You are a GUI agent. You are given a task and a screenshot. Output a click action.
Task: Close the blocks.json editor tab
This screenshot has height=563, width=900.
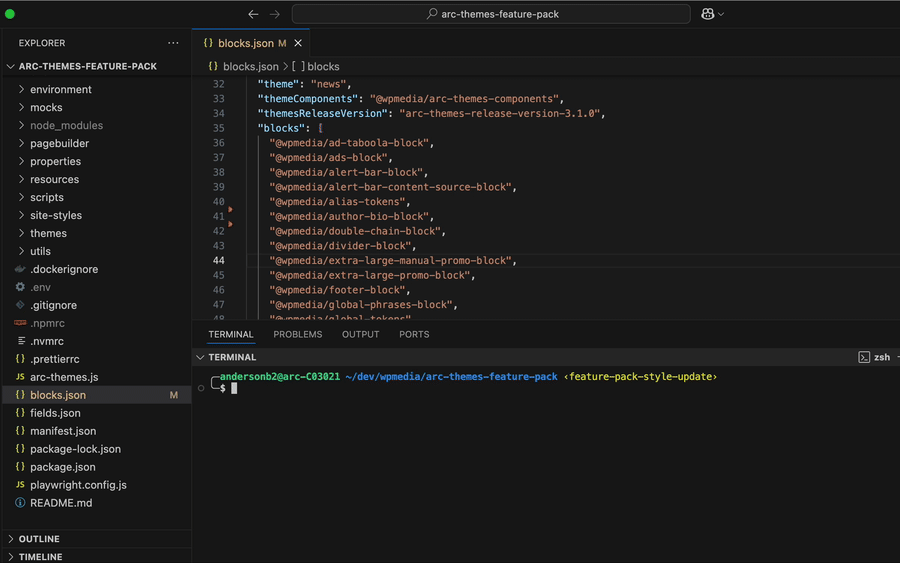point(298,43)
